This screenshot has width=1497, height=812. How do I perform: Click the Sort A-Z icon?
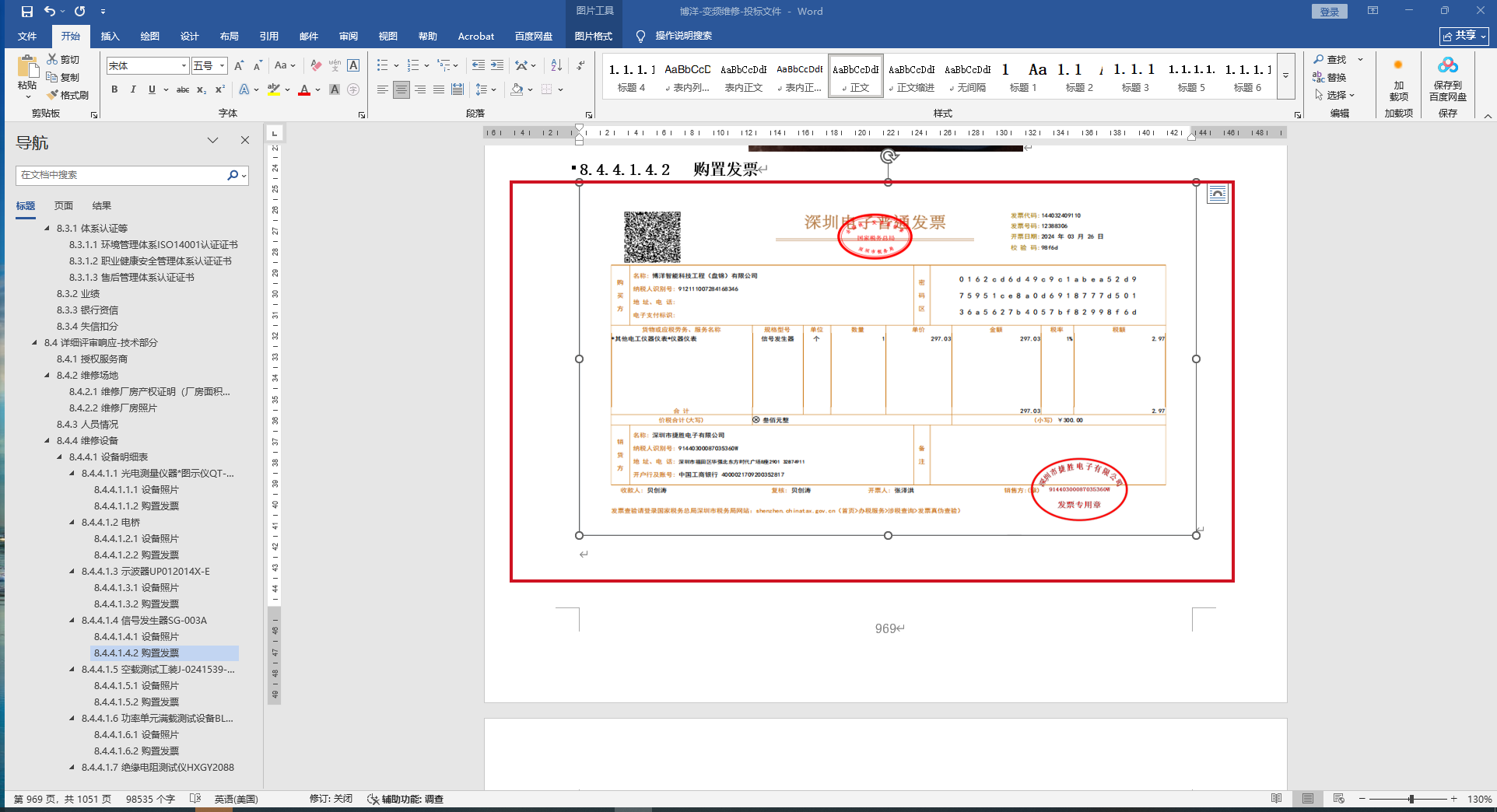point(556,65)
